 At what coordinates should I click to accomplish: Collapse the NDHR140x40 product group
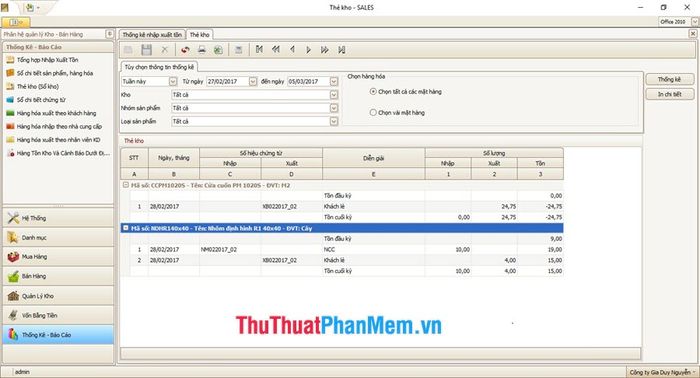click(126, 228)
